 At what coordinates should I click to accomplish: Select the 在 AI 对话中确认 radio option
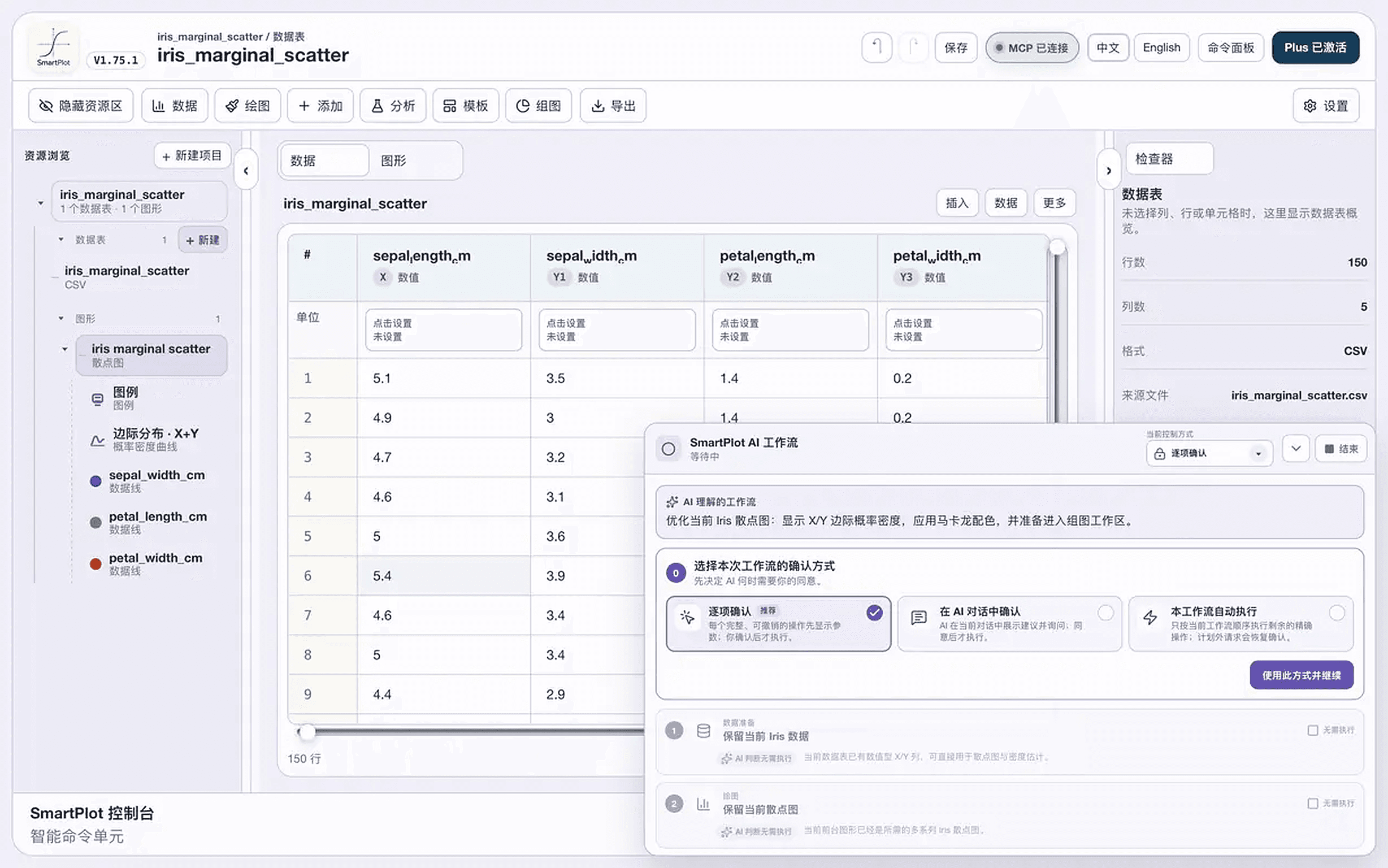(x=1105, y=613)
